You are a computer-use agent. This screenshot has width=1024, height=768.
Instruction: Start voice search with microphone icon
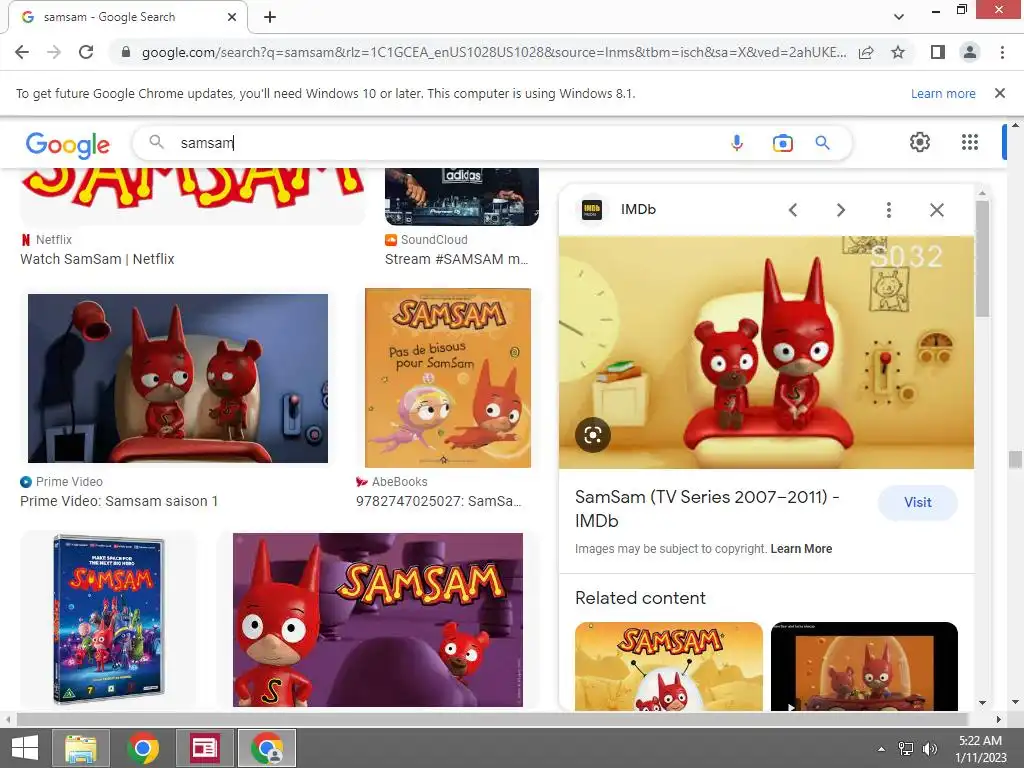pos(737,142)
